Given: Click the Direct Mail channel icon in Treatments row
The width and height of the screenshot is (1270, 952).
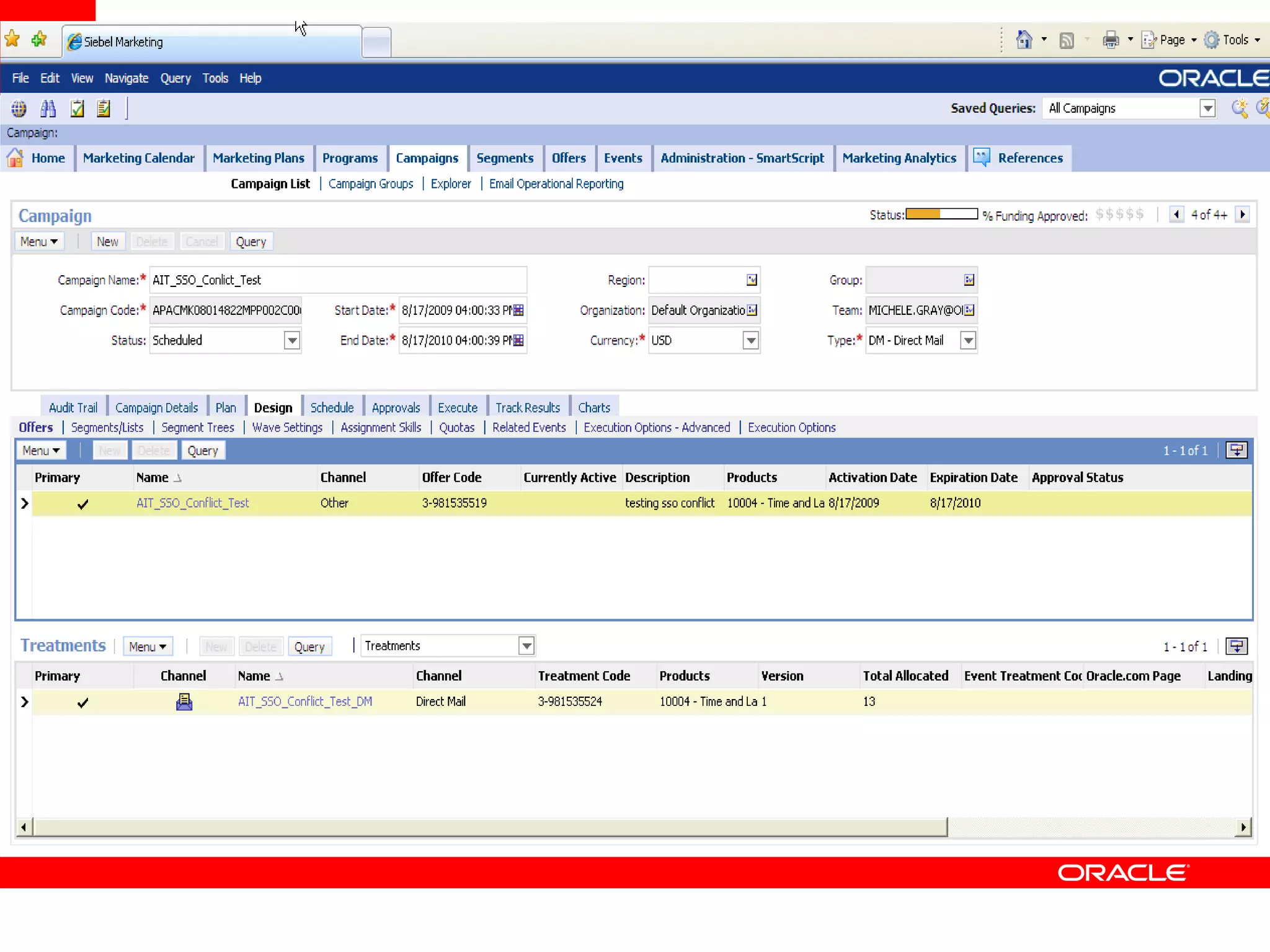Looking at the screenshot, I should pyautogui.click(x=184, y=702).
